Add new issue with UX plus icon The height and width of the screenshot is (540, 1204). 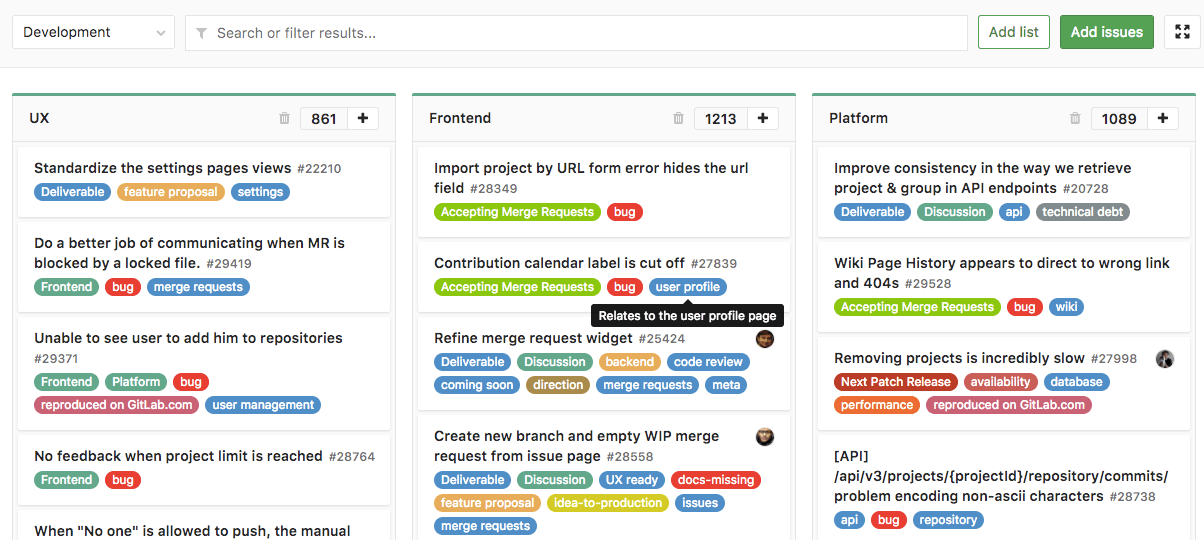coord(363,118)
